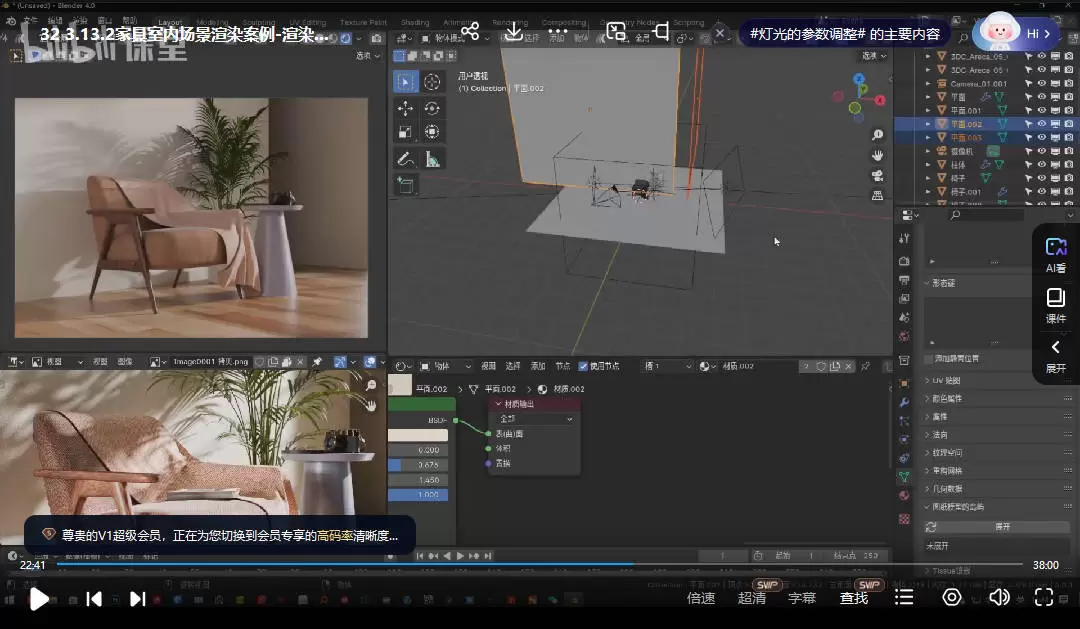Click the viewport pan hand icon
This screenshot has width=1080, height=629.
click(878, 155)
